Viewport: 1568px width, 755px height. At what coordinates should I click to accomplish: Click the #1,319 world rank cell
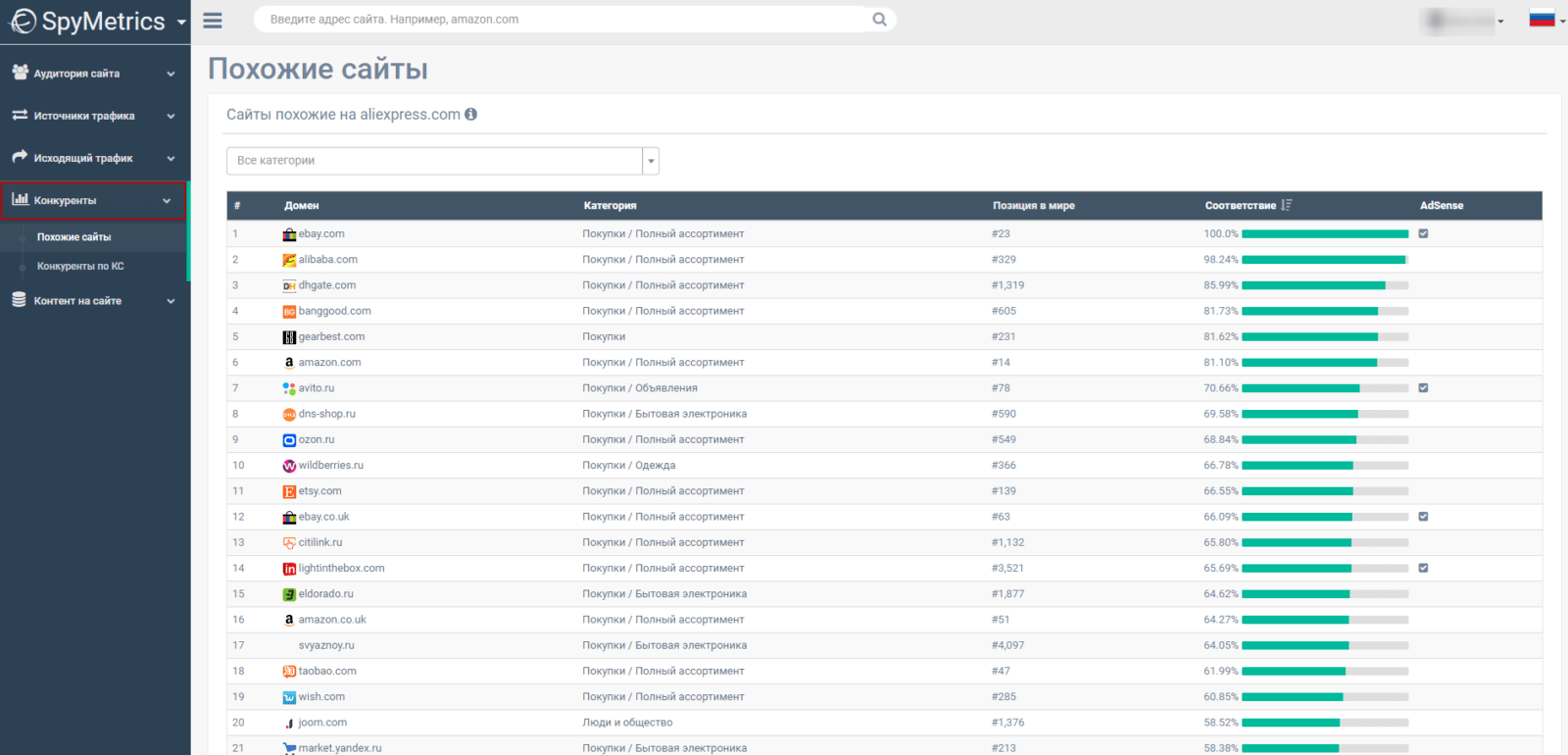tap(1007, 285)
